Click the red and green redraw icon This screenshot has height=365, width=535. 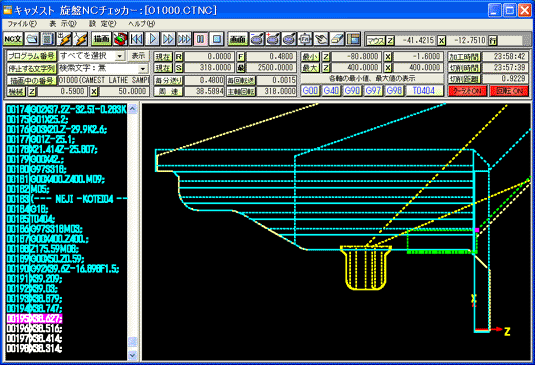(120, 39)
